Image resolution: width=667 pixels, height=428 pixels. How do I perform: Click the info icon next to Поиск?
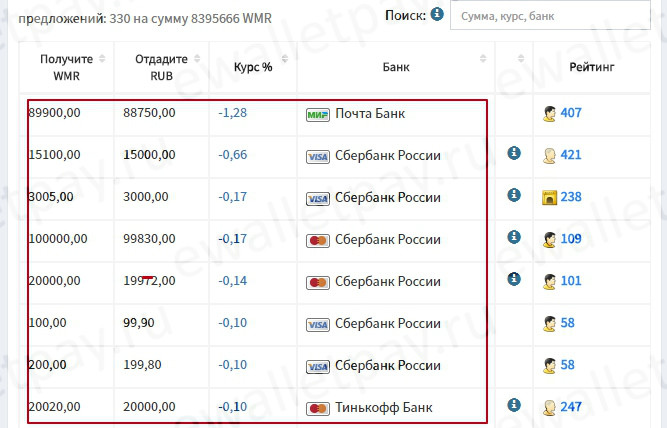click(x=437, y=14)
